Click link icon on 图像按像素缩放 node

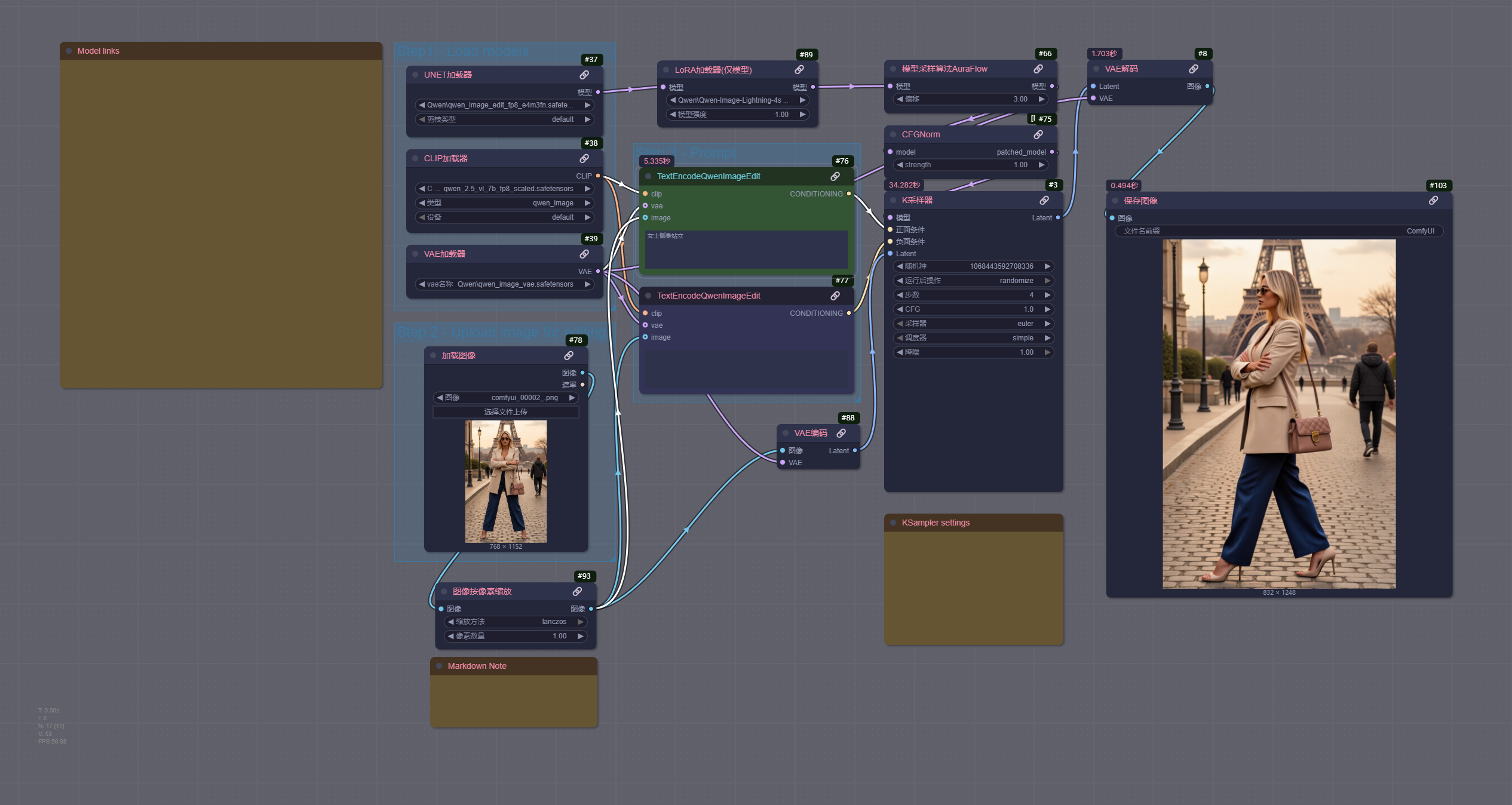(577, 591)
